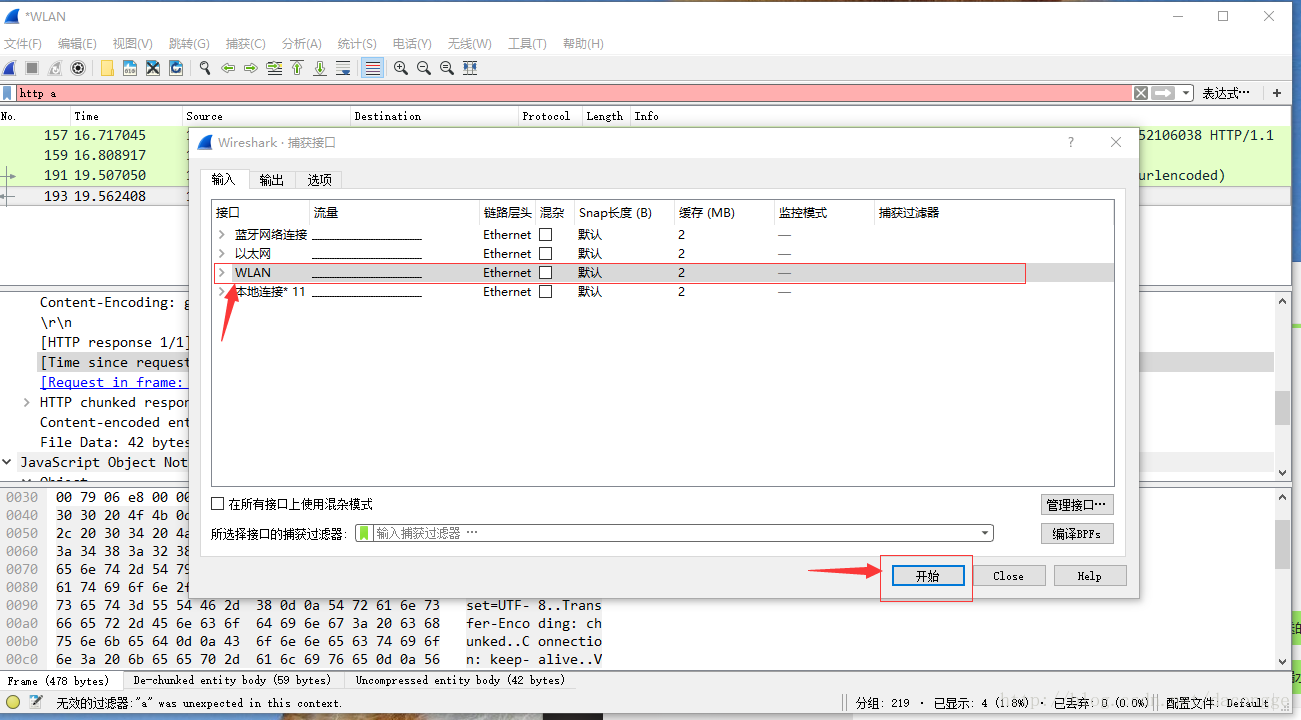The image size is (1301, 720).
Task: Go to next packet with right arrow
Action: [x=251, y=68]
